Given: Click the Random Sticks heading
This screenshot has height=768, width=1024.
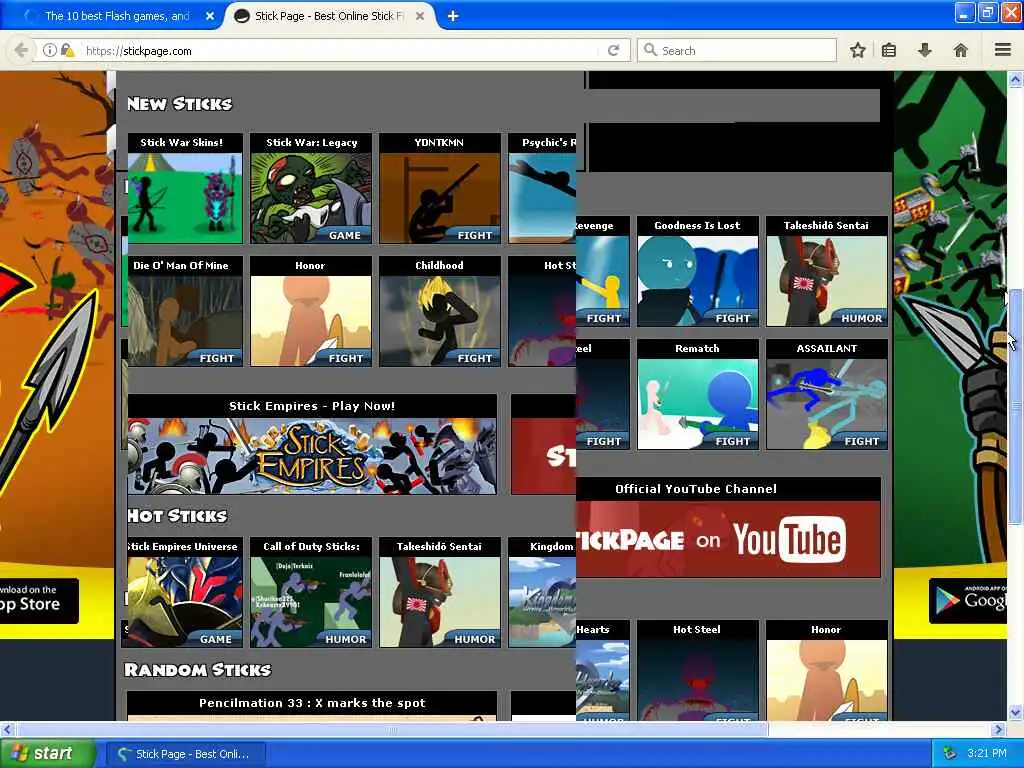Looking at the screenshot, I should tap(198, 670).
